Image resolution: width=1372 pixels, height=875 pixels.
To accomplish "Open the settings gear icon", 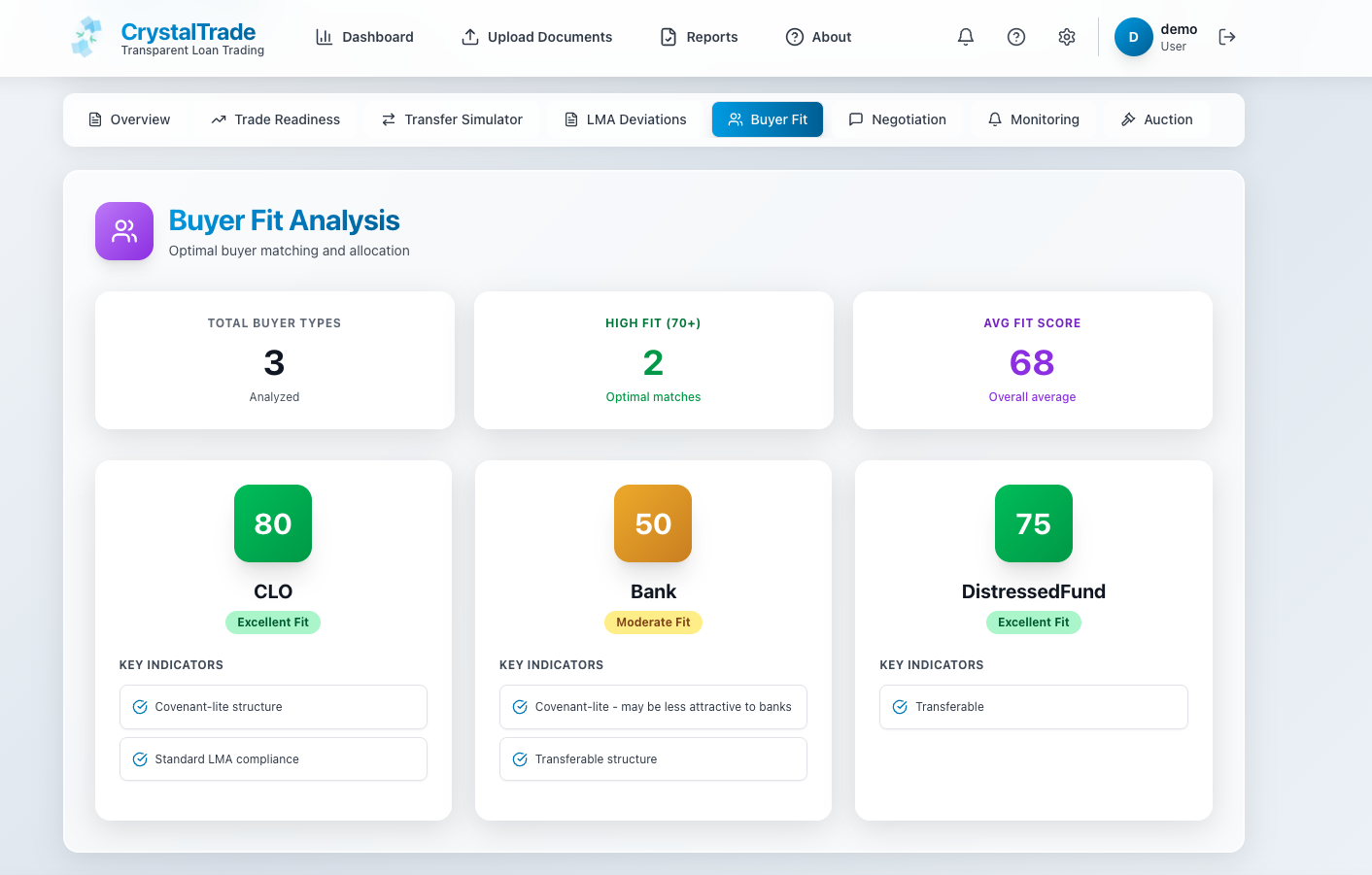I will [1066, 37].
